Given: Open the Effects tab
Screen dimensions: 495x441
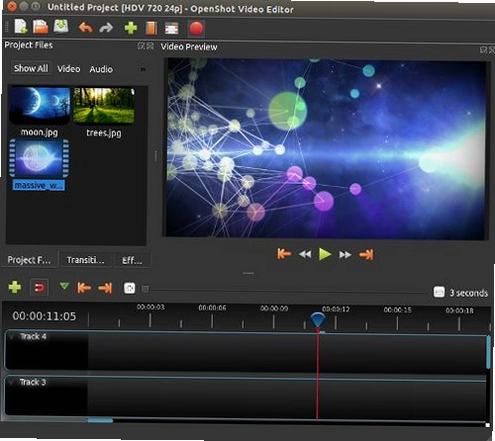Looking at the screenshot, I should tap(132, 260).
